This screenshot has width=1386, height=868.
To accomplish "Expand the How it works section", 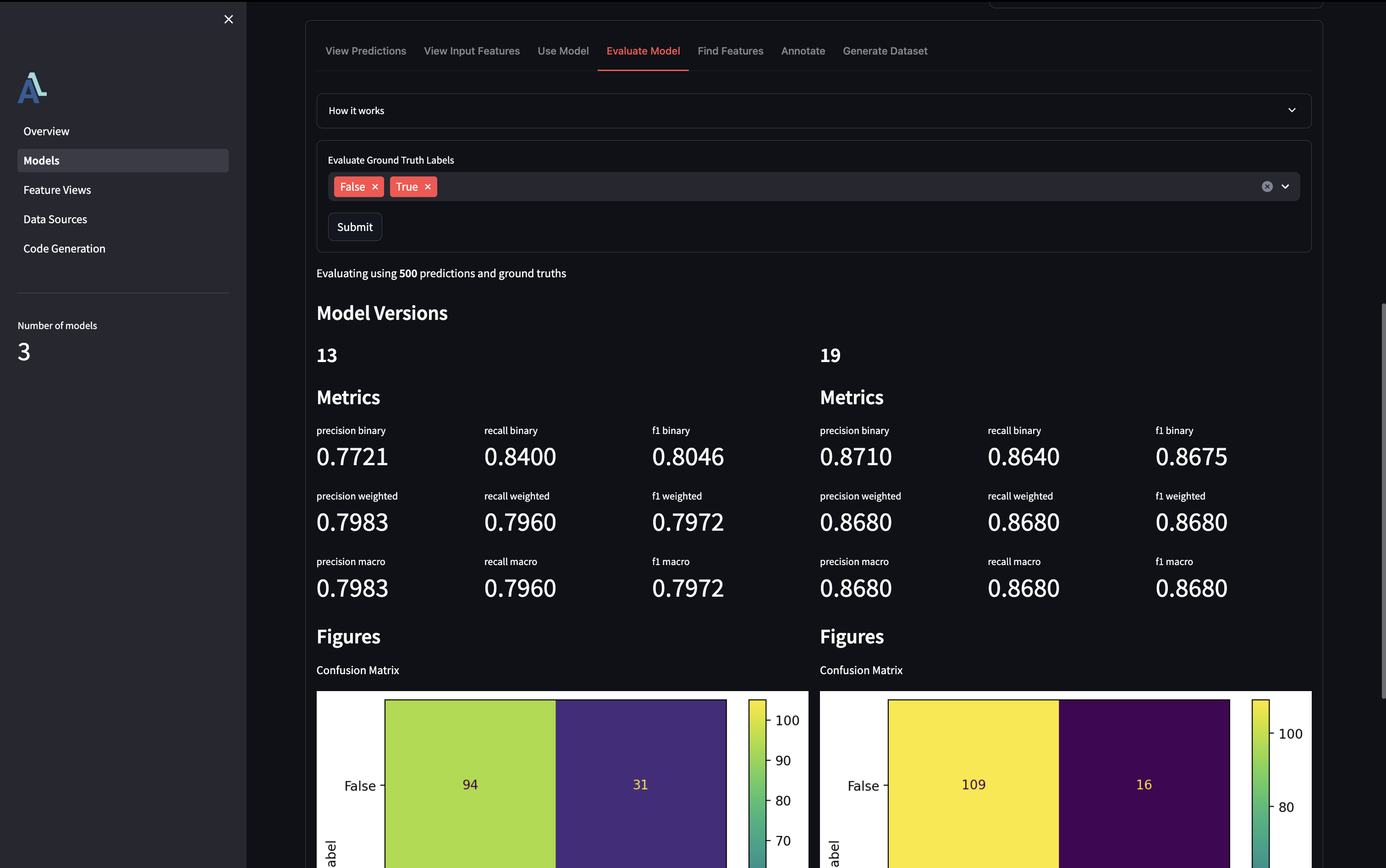I will 814,111.
